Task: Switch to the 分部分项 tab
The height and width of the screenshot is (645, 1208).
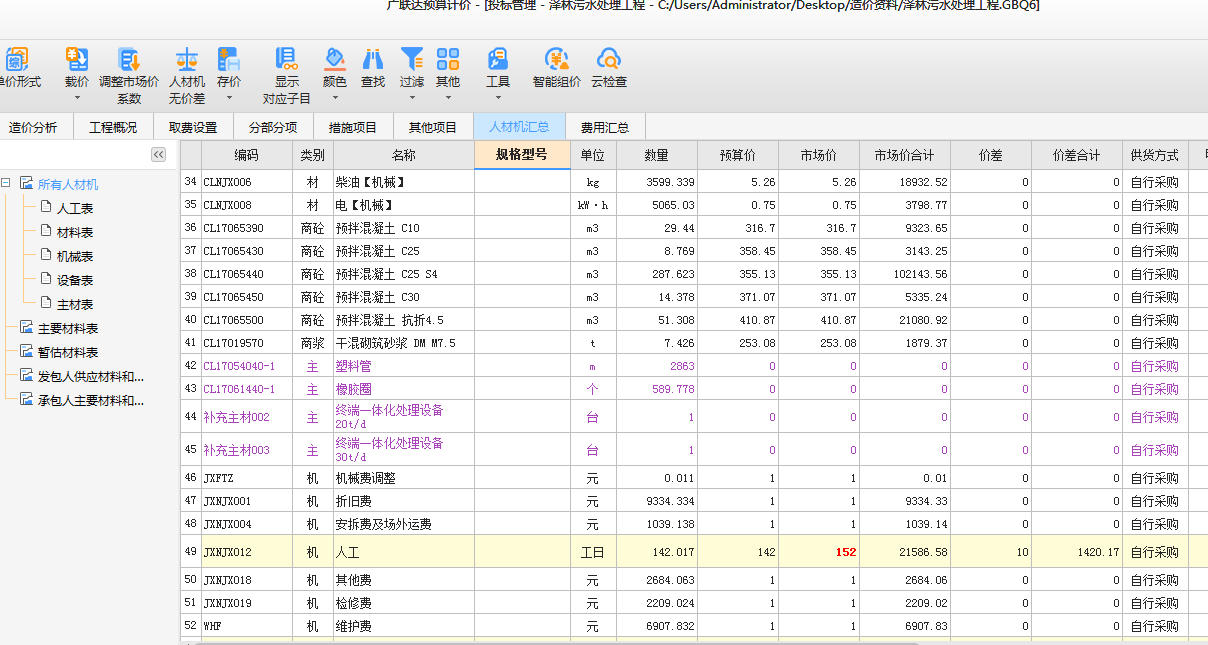Action: tap(273, 127)
